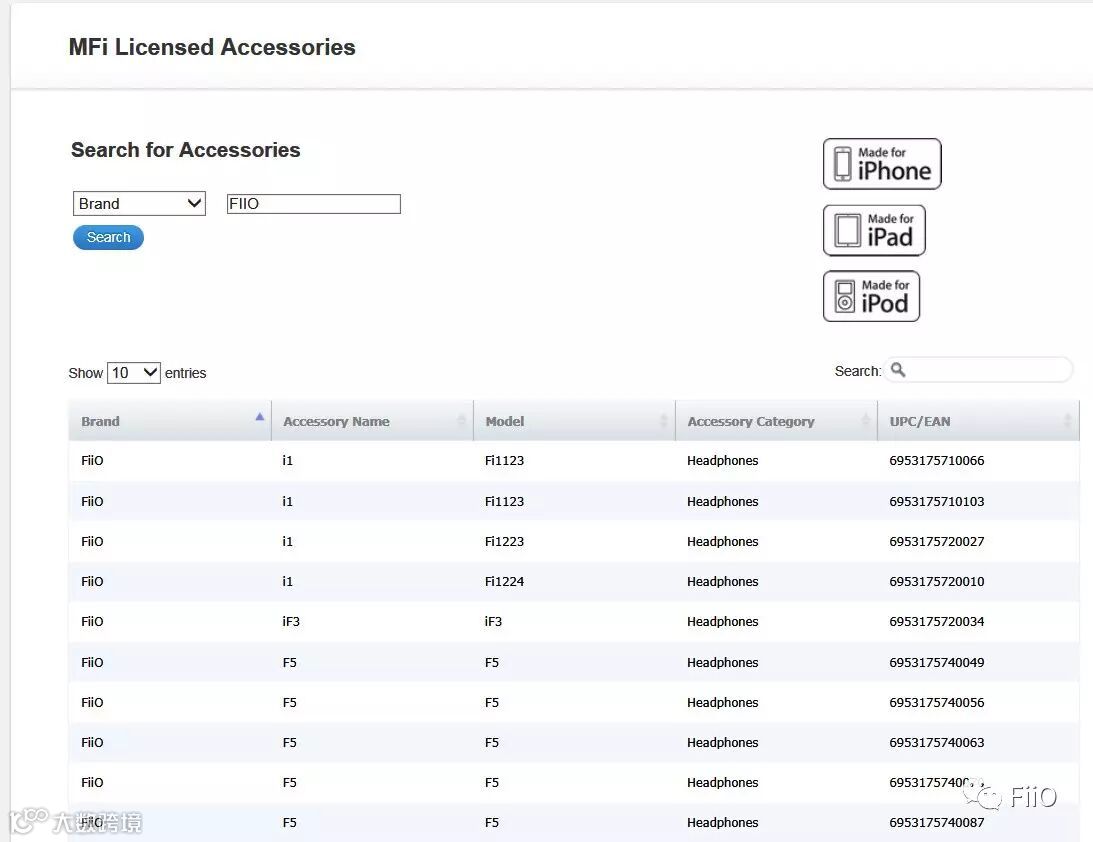Click accessory name iF3 cell
Image resolution: width=1093 pixels, height=842 pixels.
click(x=291, y=622)
